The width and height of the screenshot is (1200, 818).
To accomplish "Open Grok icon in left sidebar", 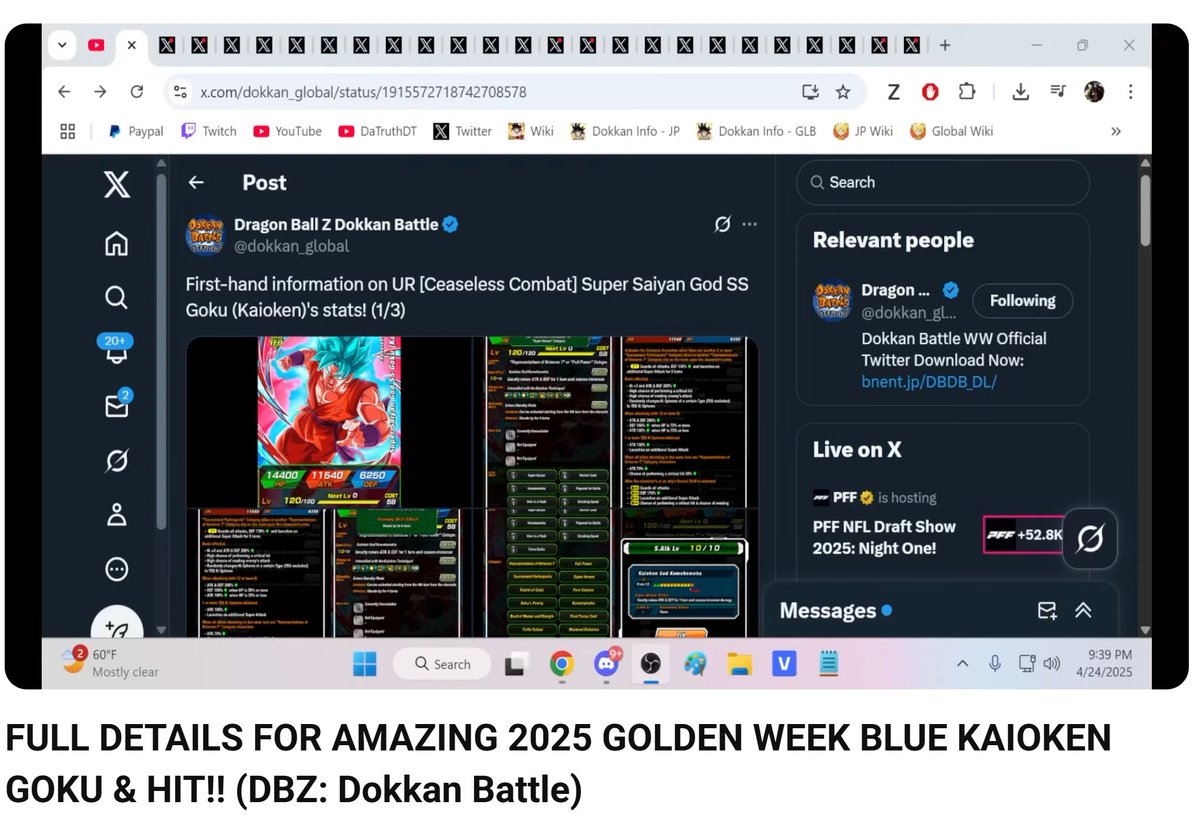I will coord(116,460).
